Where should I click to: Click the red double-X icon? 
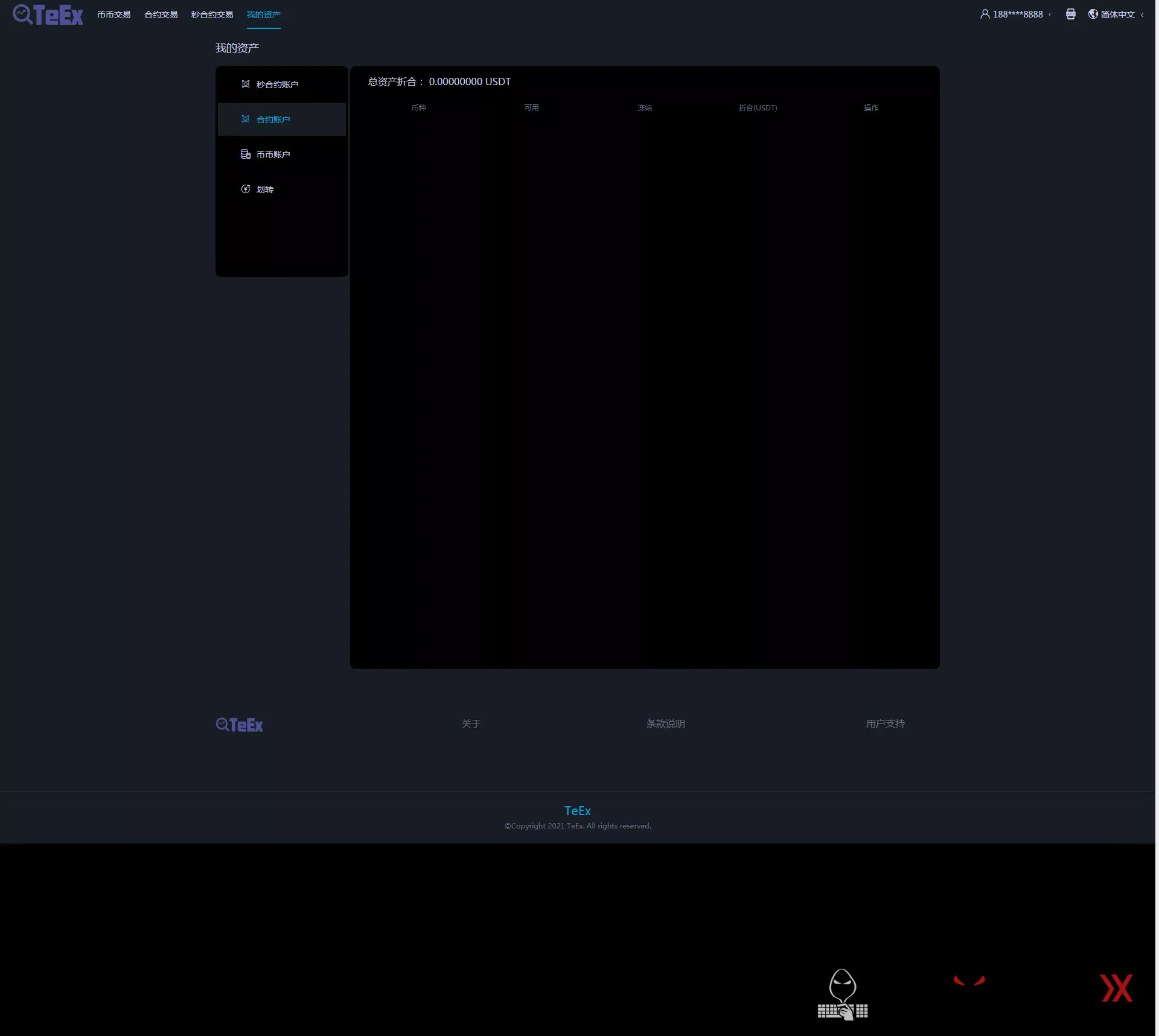click(x=1116, y=988)
